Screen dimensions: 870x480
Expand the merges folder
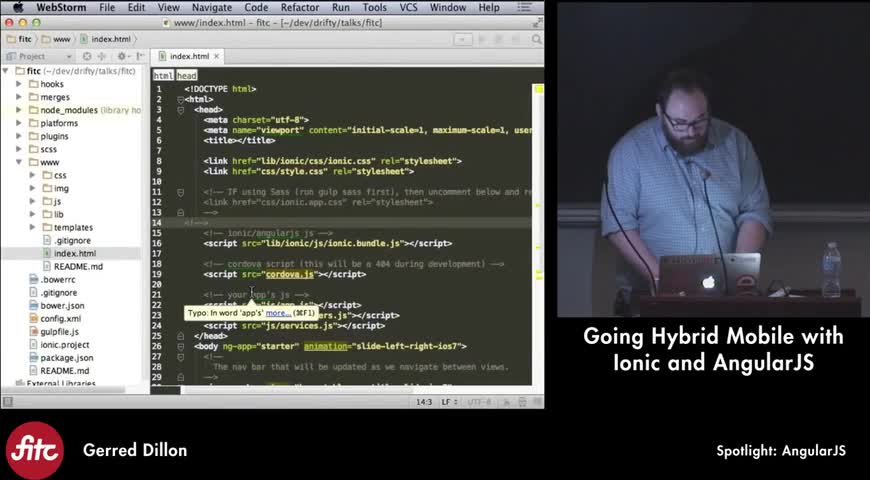19,97
